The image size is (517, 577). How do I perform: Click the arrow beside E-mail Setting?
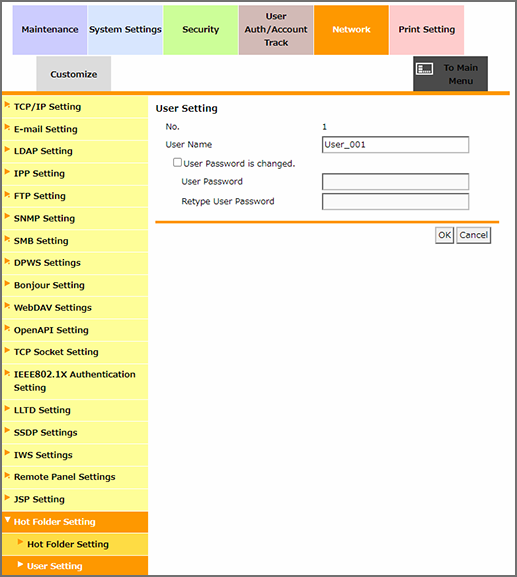(x=7, y=127)
